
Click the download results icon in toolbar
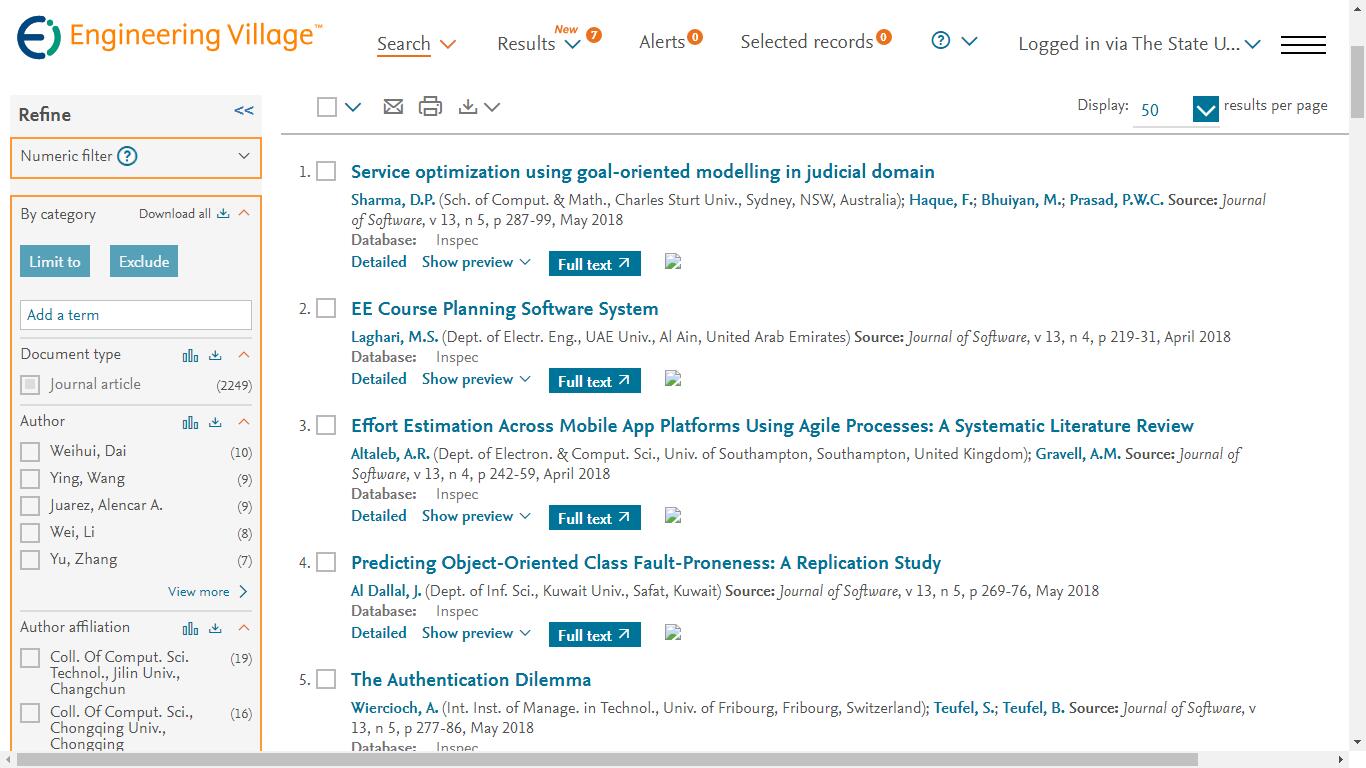tap(468, 106)
